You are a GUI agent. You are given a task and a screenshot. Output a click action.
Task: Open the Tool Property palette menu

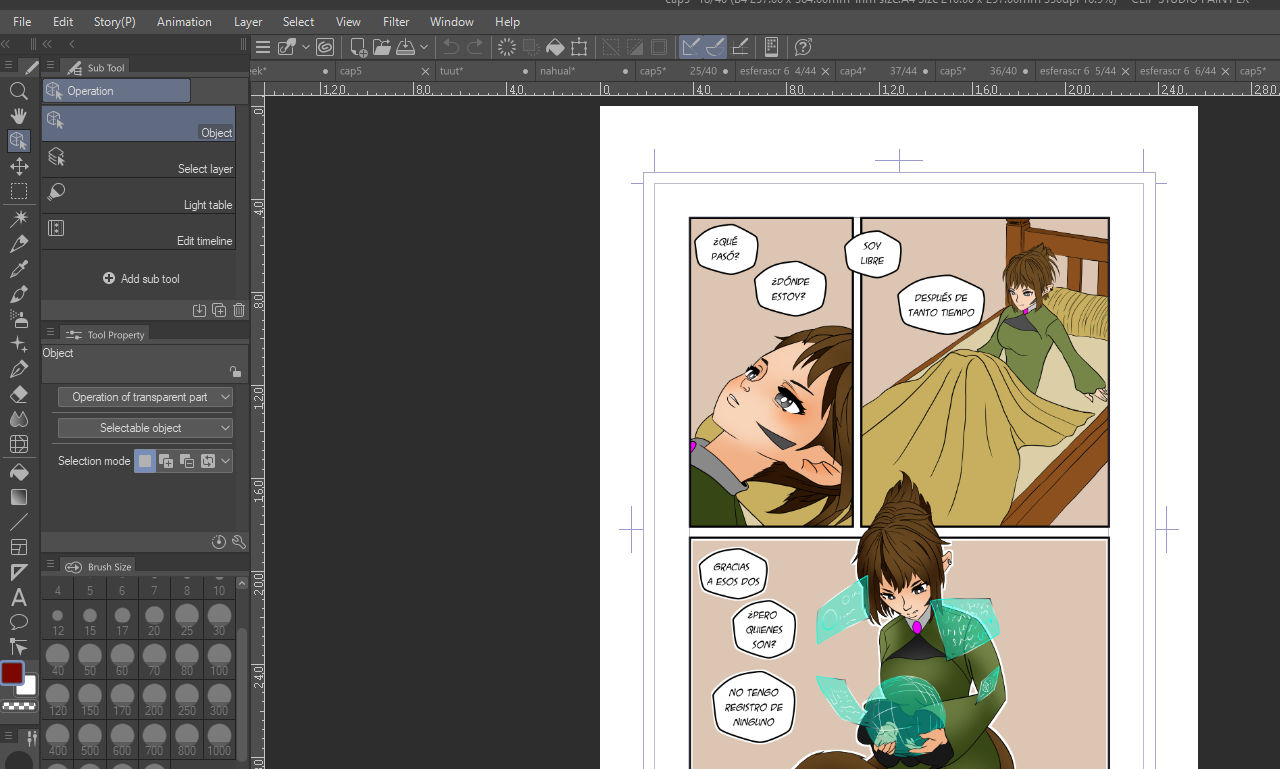(50, 334)
